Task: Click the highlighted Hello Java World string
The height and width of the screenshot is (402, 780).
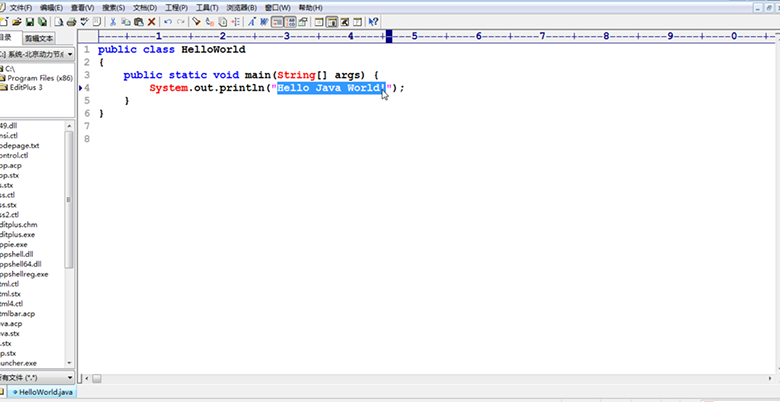Action: [331, 88]
